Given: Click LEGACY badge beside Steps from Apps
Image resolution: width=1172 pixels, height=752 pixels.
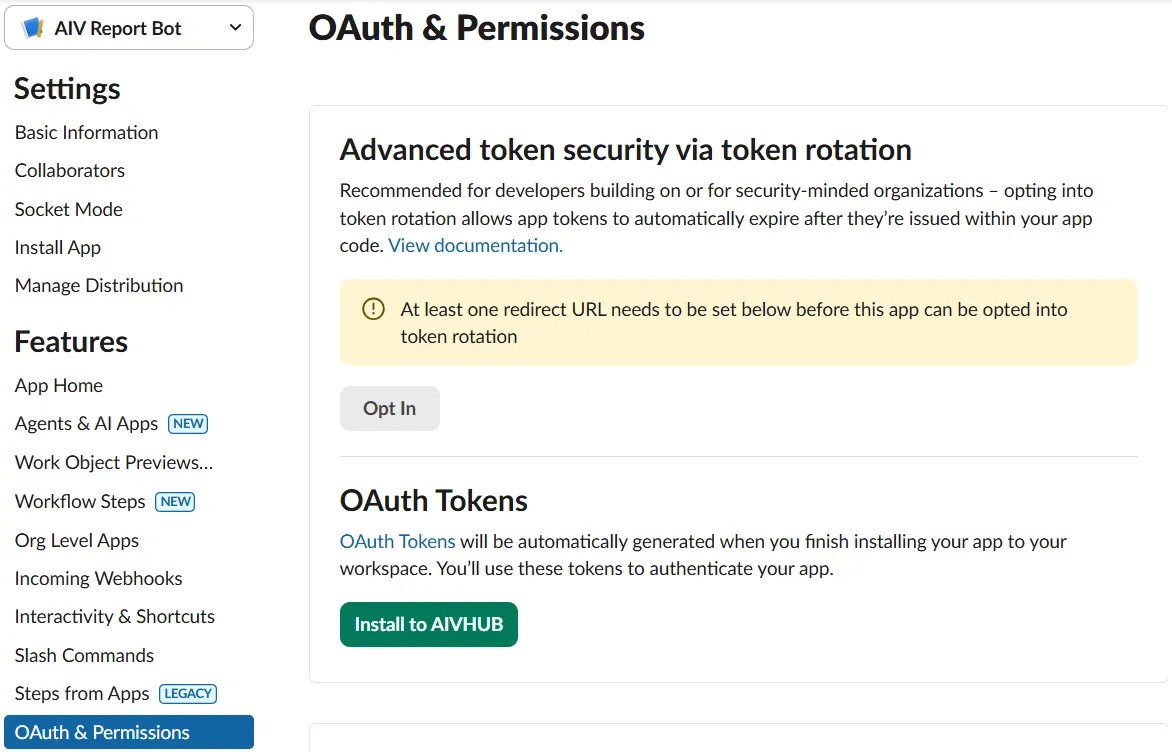Looking at the screenshot, I should (x=188, y=693).
